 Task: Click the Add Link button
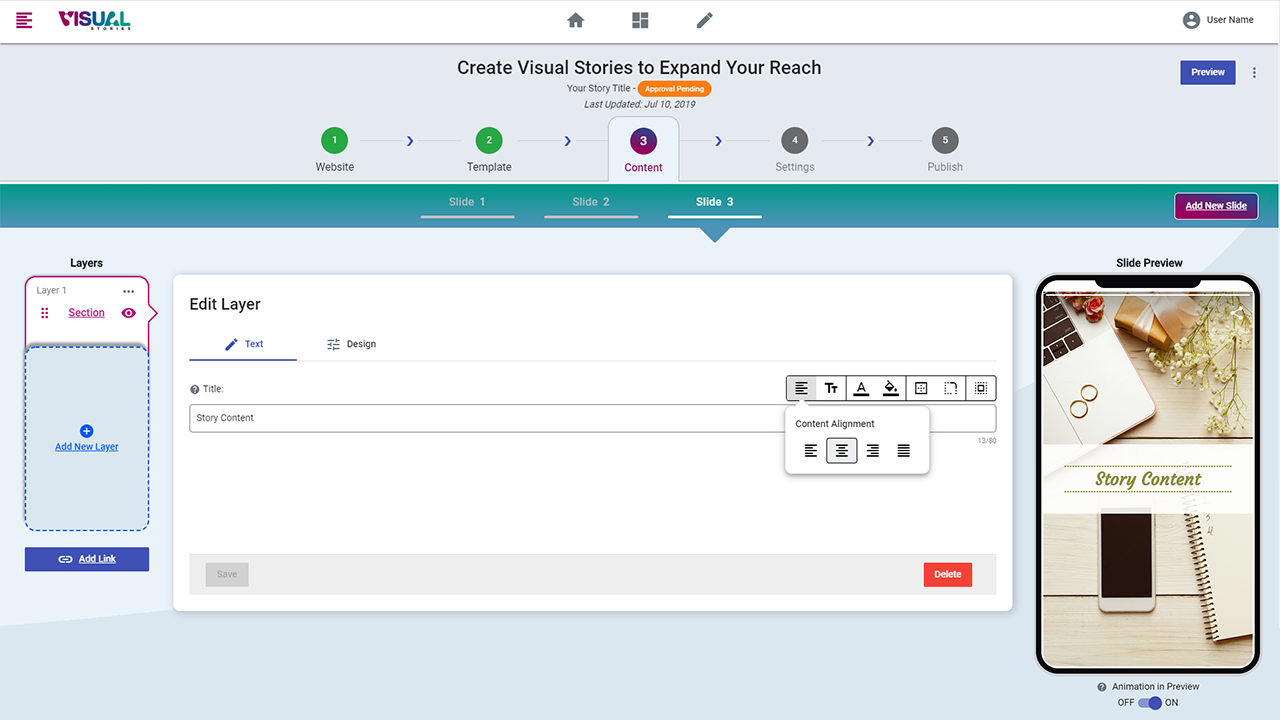click(87, 559)
